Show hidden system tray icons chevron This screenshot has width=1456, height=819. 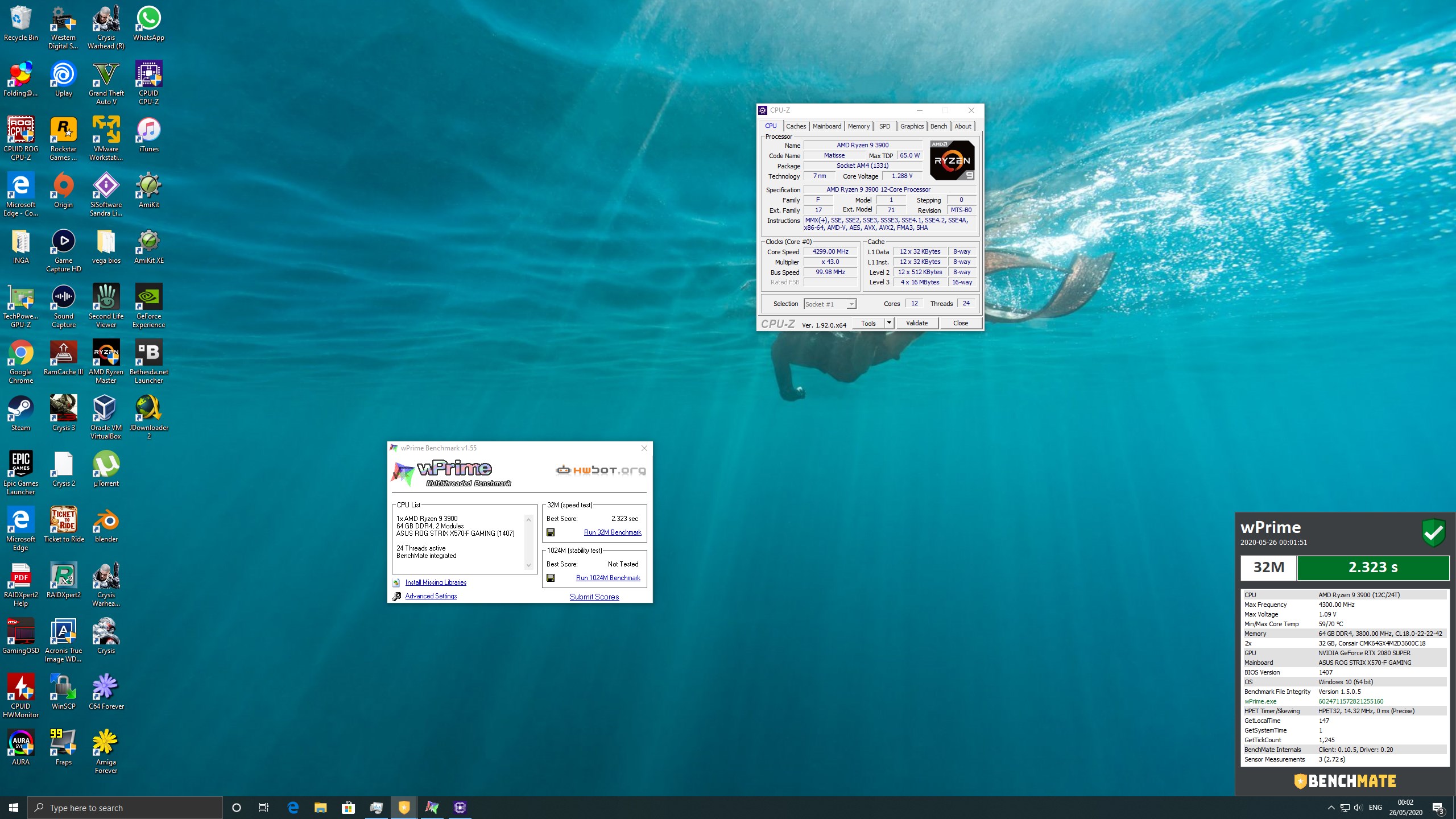[1331, 808]
